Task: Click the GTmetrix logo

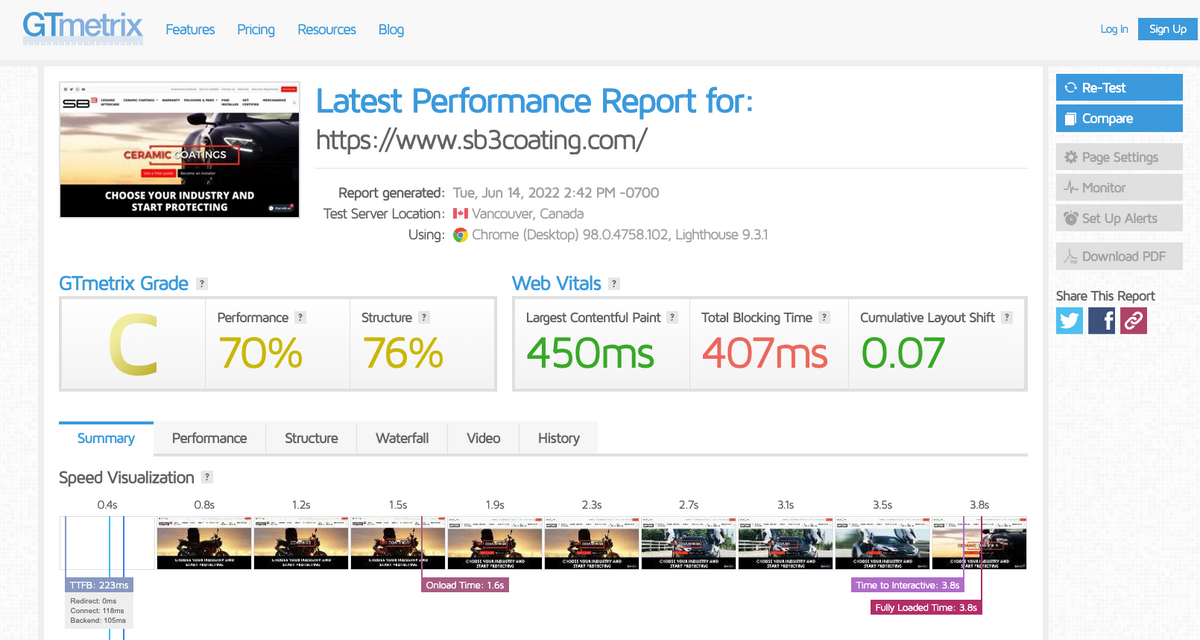Action: (x=83, y=27)
